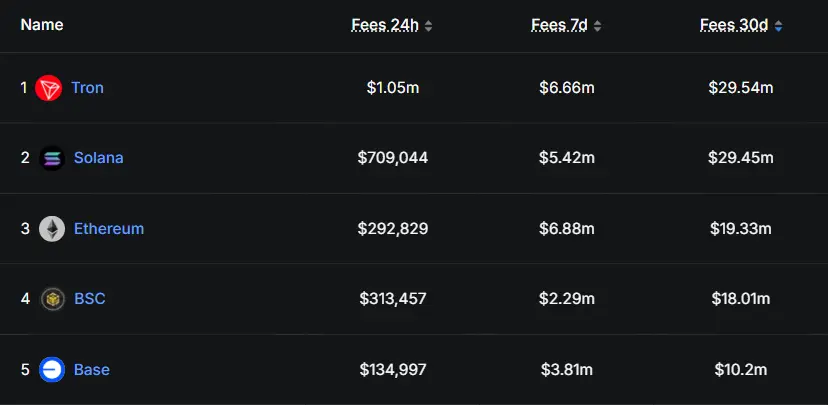
Task: Click the Name column header
Action: click(x=42, y=25)
